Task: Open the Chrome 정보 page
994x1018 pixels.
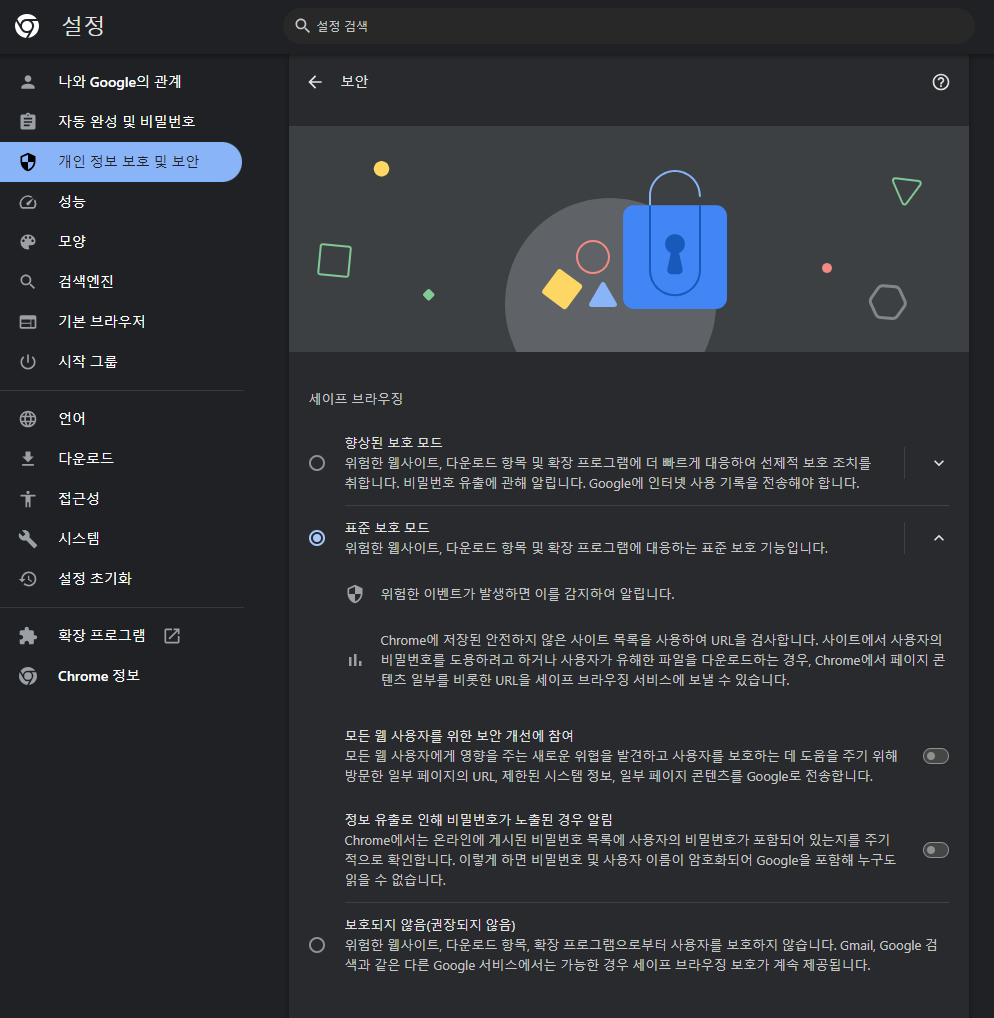Action: (x=121, y=676)
